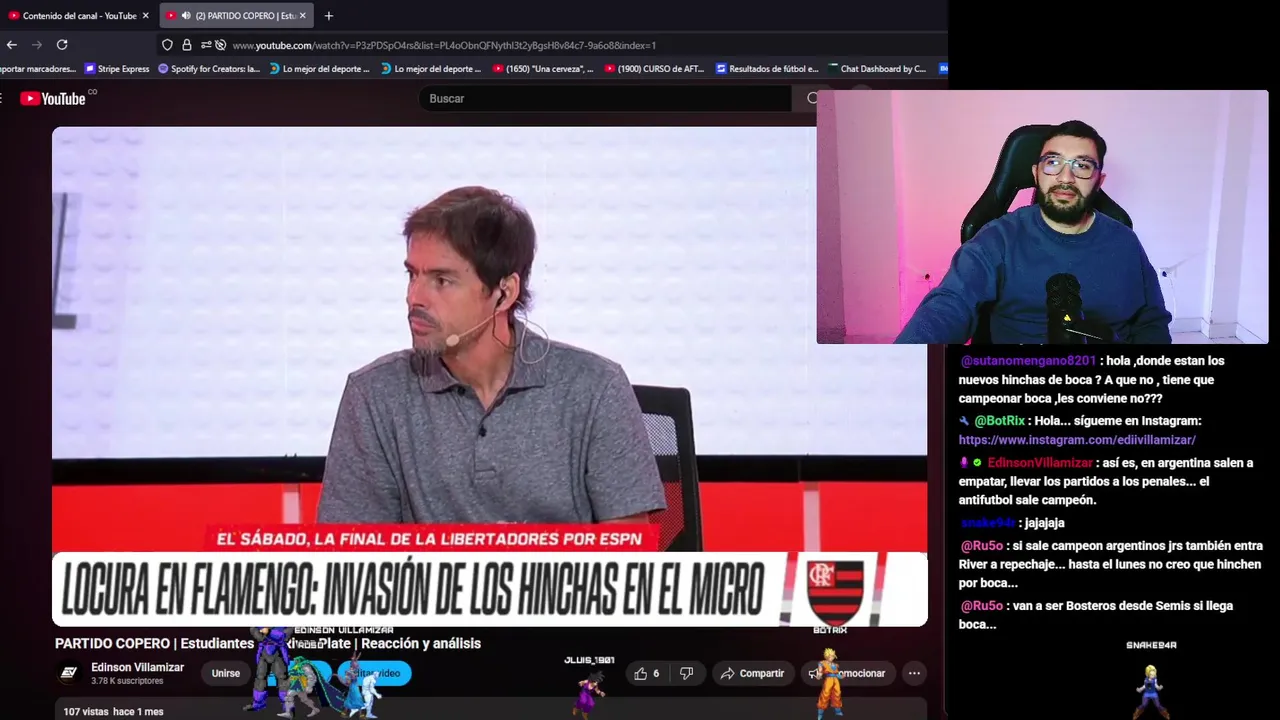Screen dimensions: 1280x720
Task: Select the '(2) PARTIDO COPERO' tab
Action: [x=237, y=15]
